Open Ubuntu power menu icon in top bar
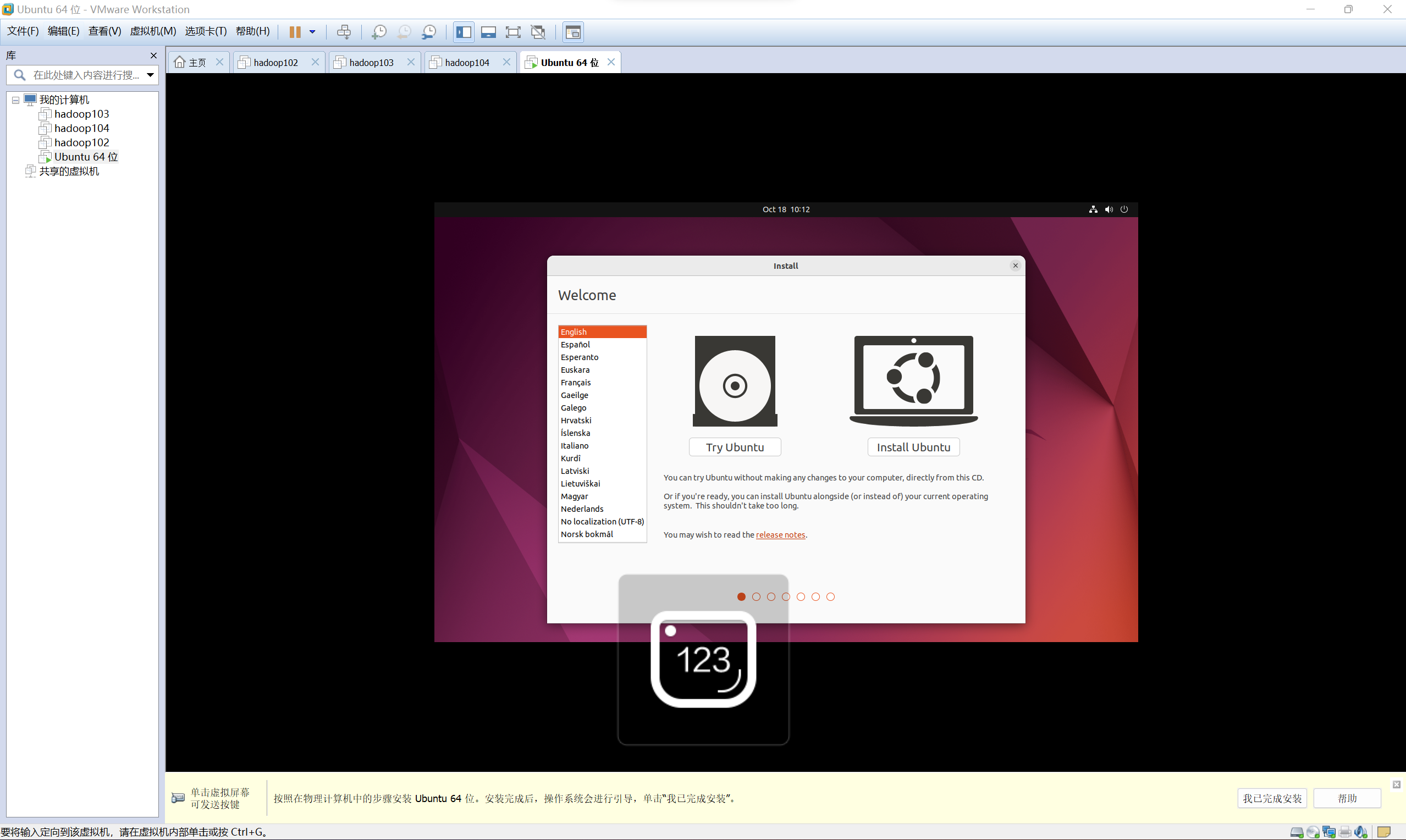The width and height of the screenshot is (1406, 840). pos(1124,209)
